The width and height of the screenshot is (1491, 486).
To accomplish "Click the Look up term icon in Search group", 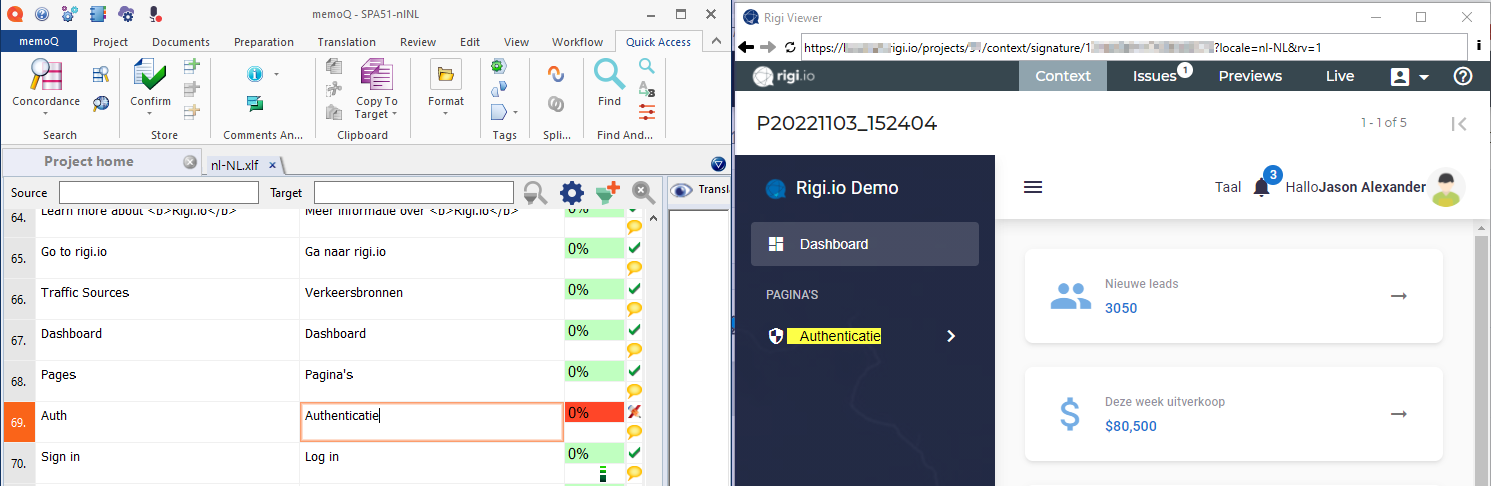I will pyautogui.click(x=100, y=73).
